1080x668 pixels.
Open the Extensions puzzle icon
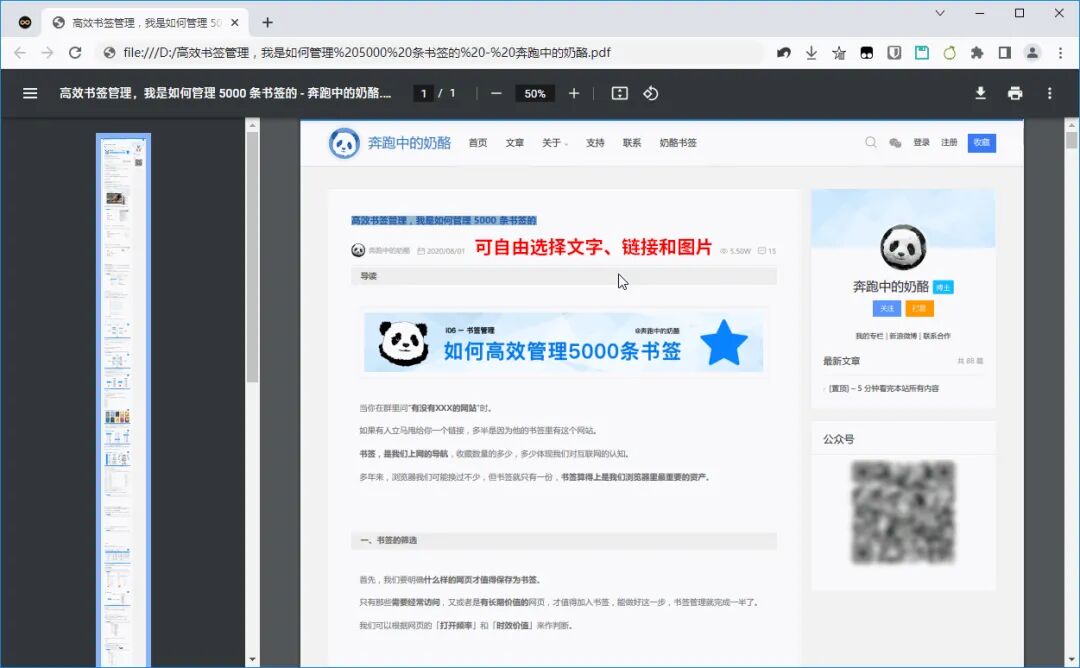click(x=977, y=53)
